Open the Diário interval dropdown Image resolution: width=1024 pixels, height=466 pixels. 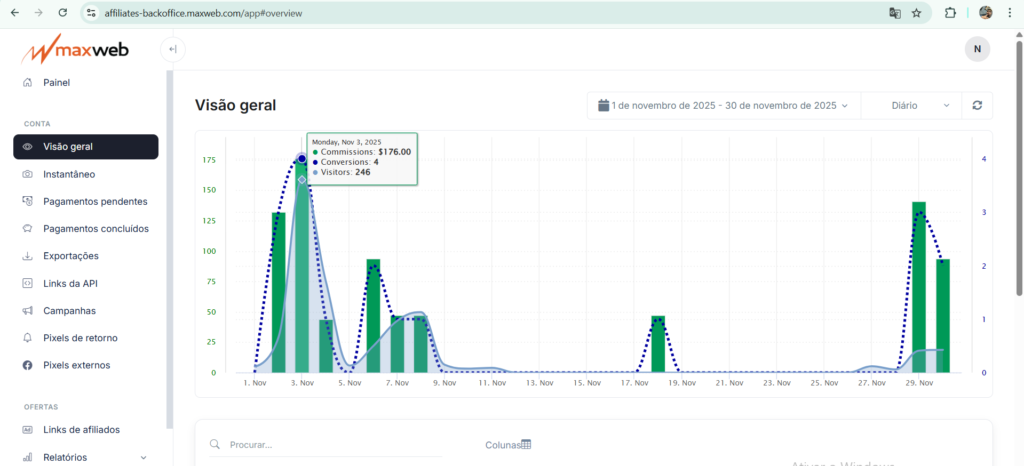pyautogui.click(x=919, y=105)
